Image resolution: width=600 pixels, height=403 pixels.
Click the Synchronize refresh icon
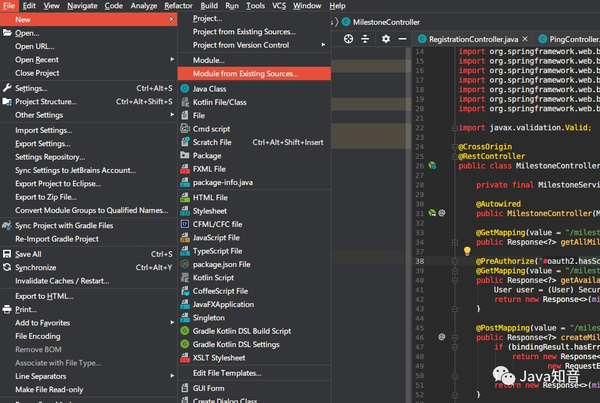7,268
